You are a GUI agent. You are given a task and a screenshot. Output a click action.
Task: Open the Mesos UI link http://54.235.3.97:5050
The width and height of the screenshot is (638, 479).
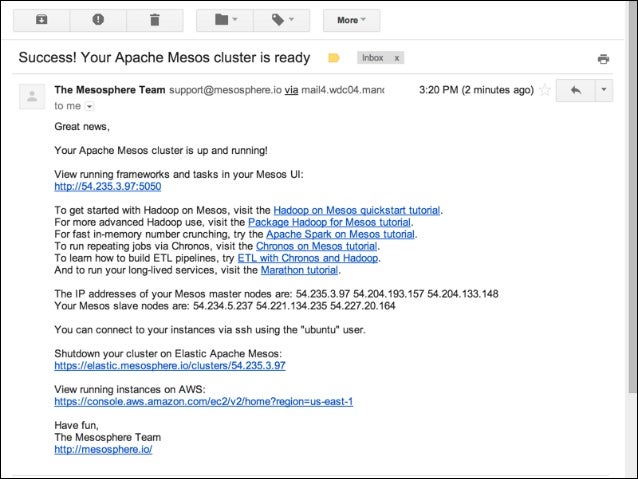coord(108,186)
